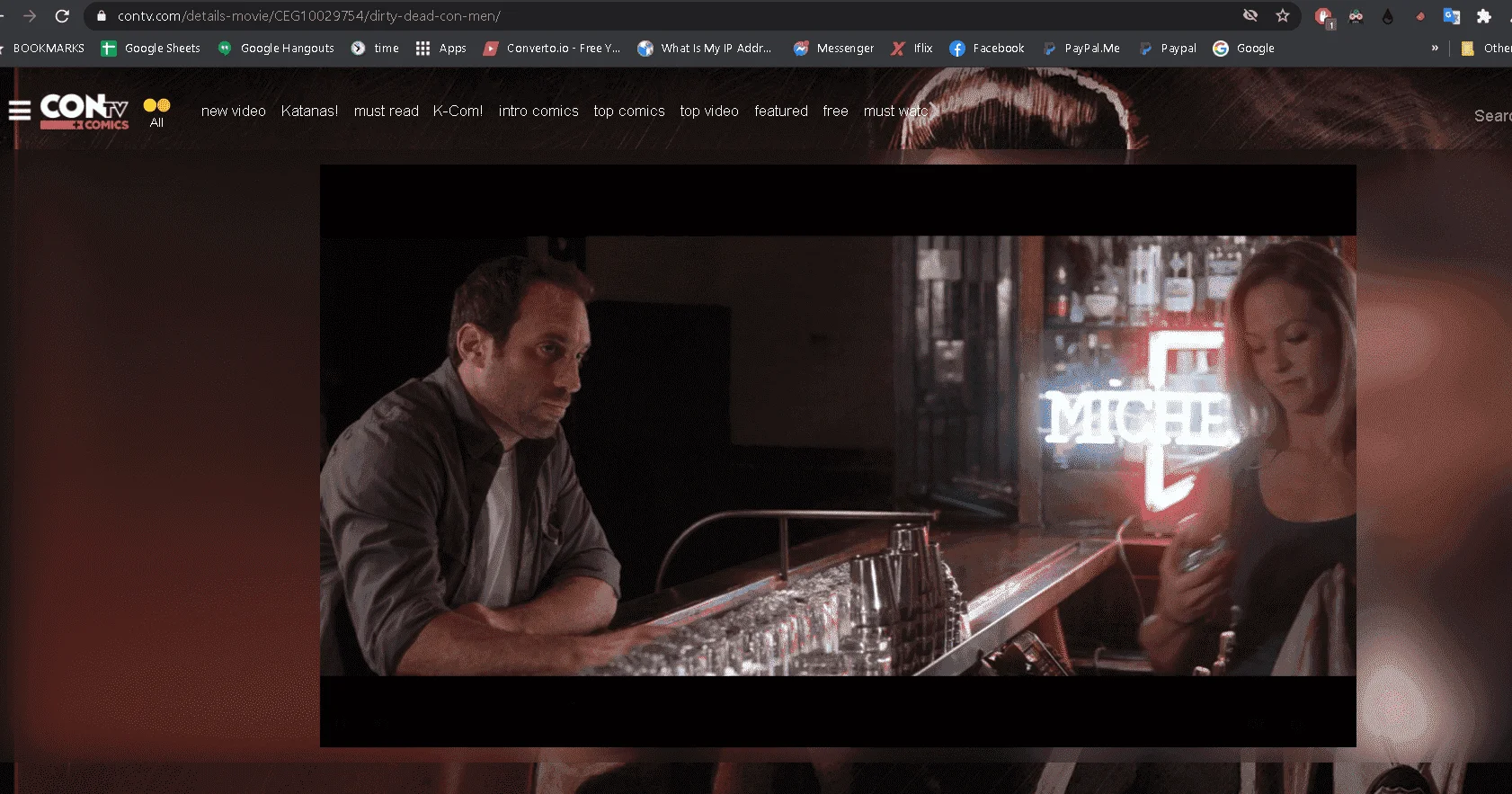This screenshot has height=794, width=1512.
Task: Open the Paypal bookmark
Action: pyautogui.click(x=1168, y=49)
